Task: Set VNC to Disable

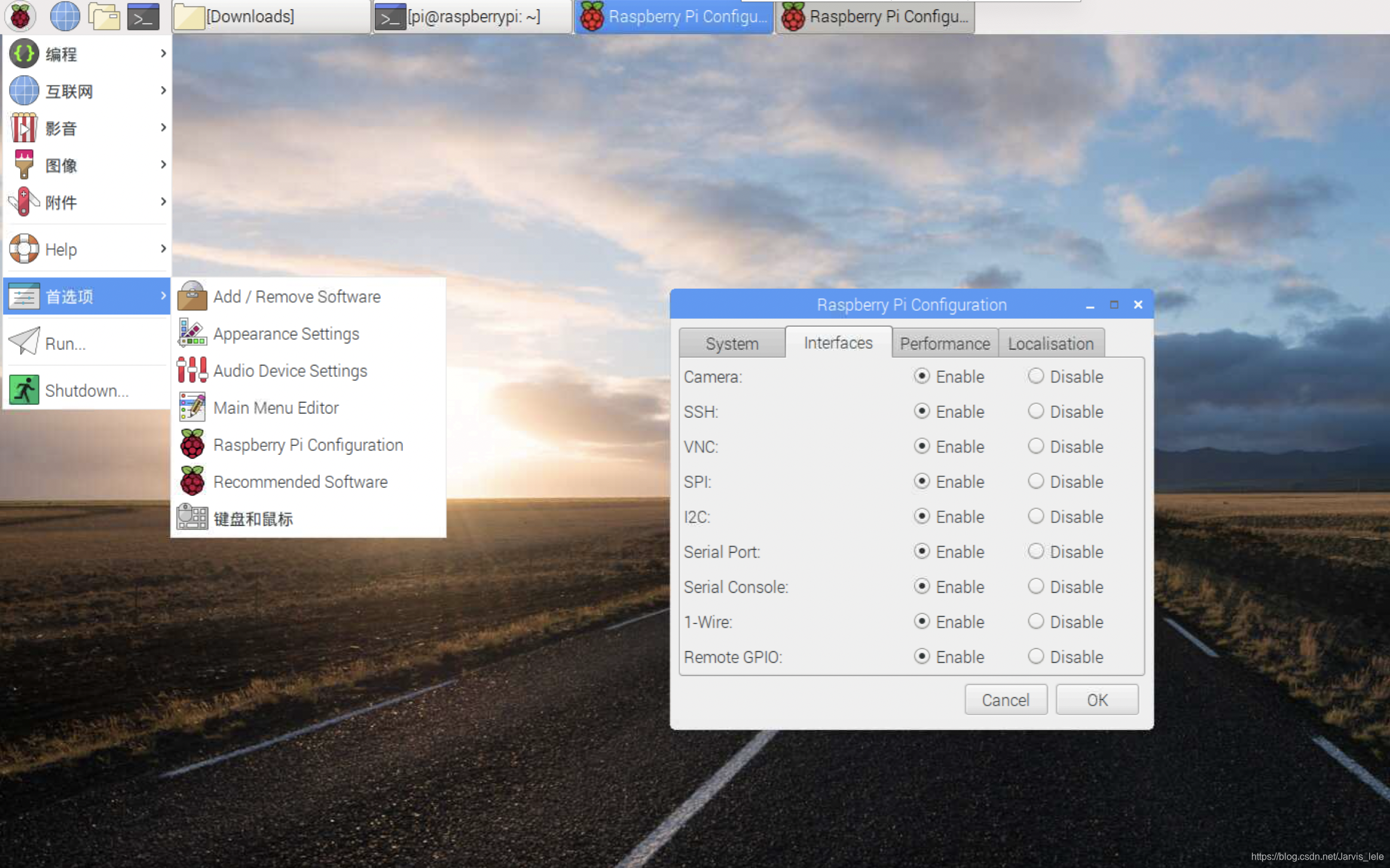Action: pos(1036,446)
